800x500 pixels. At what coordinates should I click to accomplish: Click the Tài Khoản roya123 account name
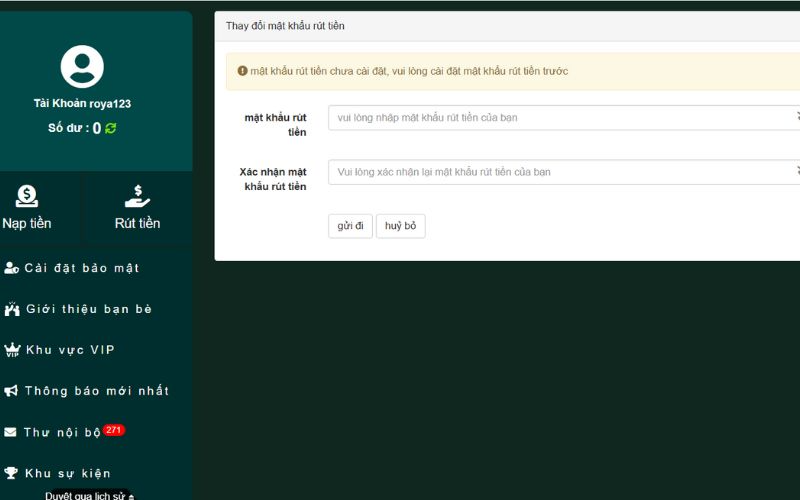[82, 104]
